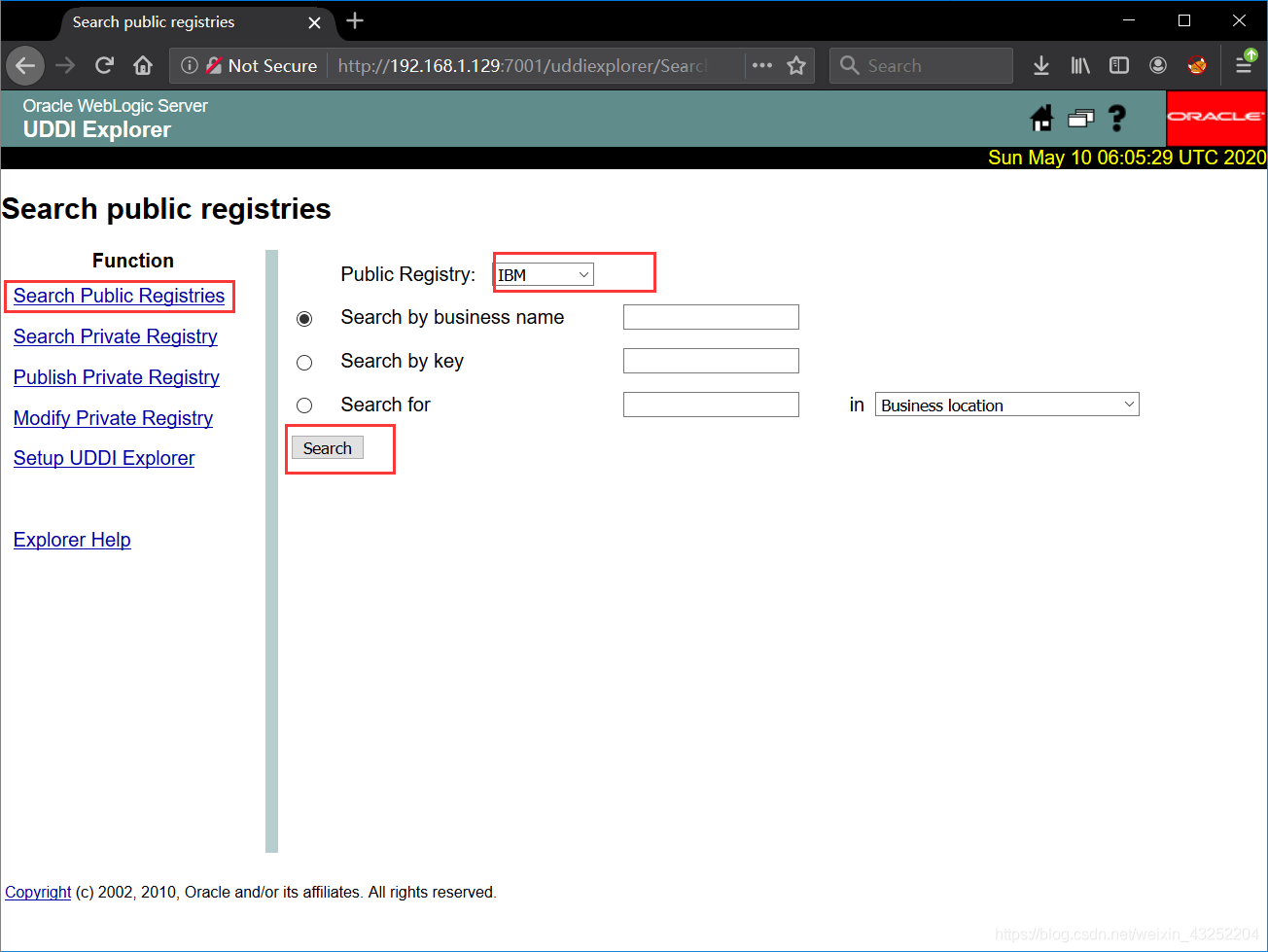This screenshot has height=952, width=1268.
Task: Focus the business name text field
Action: [x=711, y=317]
